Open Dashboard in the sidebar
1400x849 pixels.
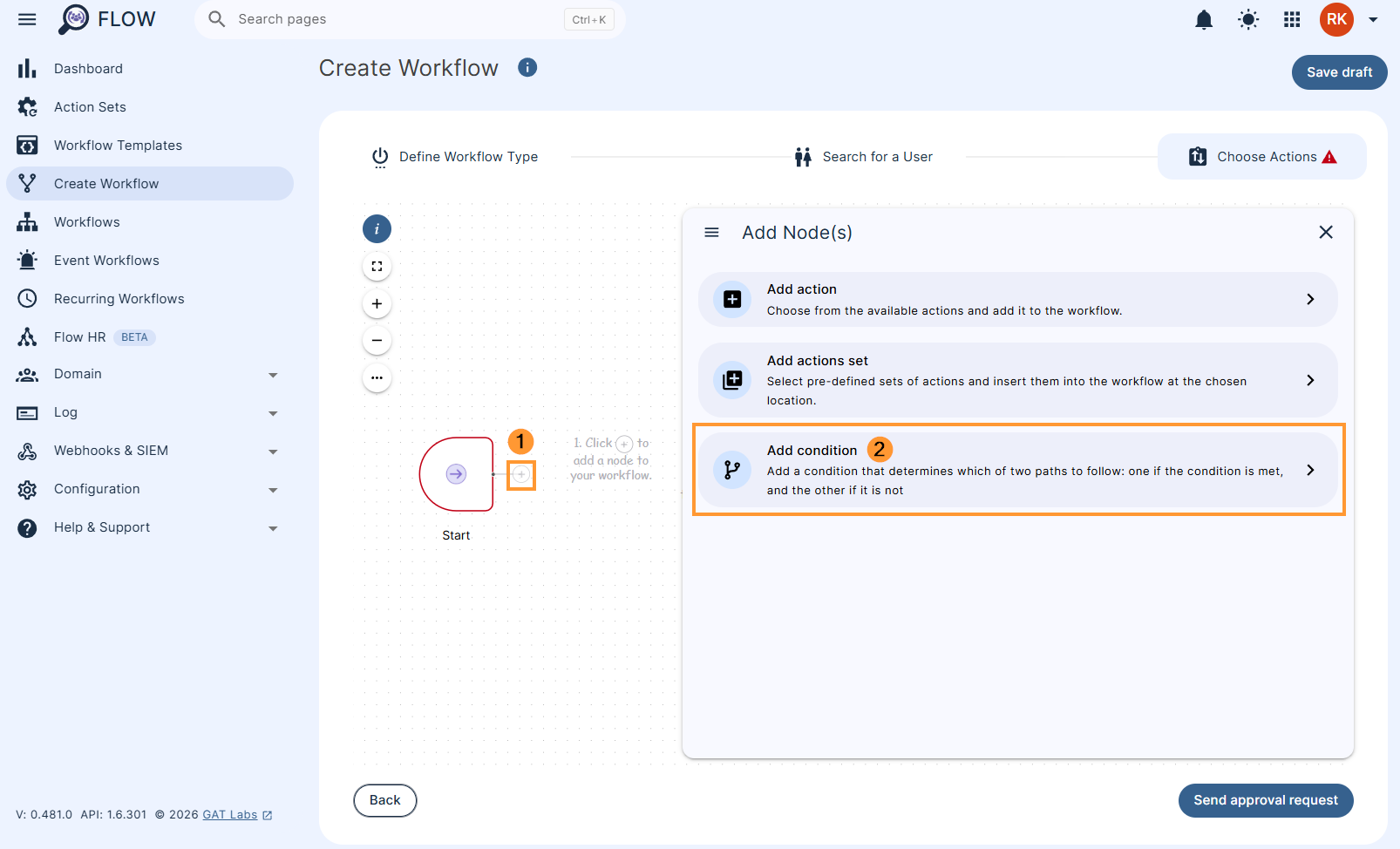click(x=150, y=69)
